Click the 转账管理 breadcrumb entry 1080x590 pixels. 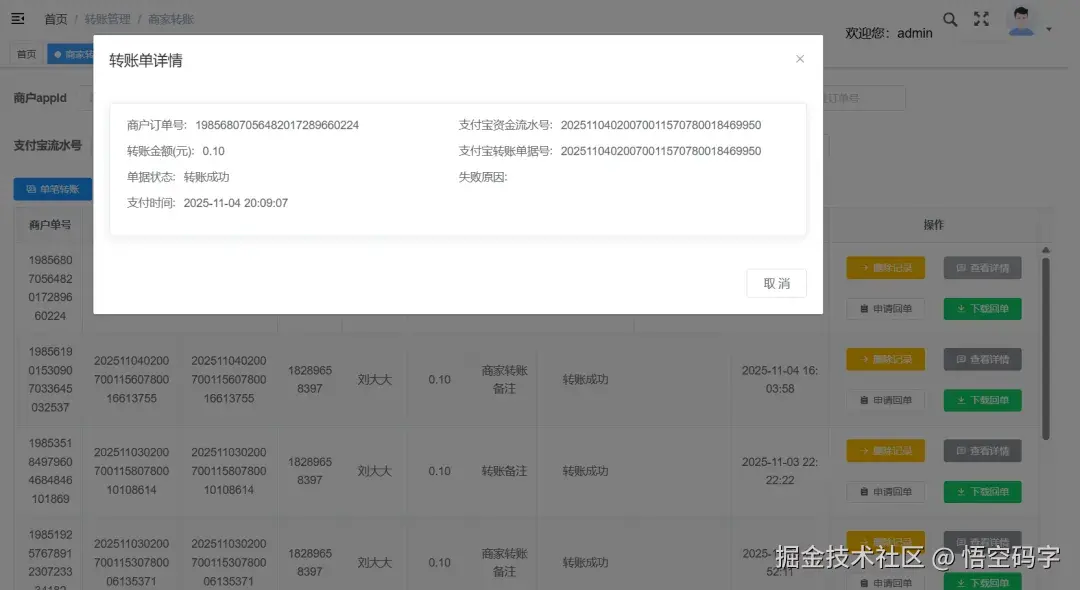[108, 18]
